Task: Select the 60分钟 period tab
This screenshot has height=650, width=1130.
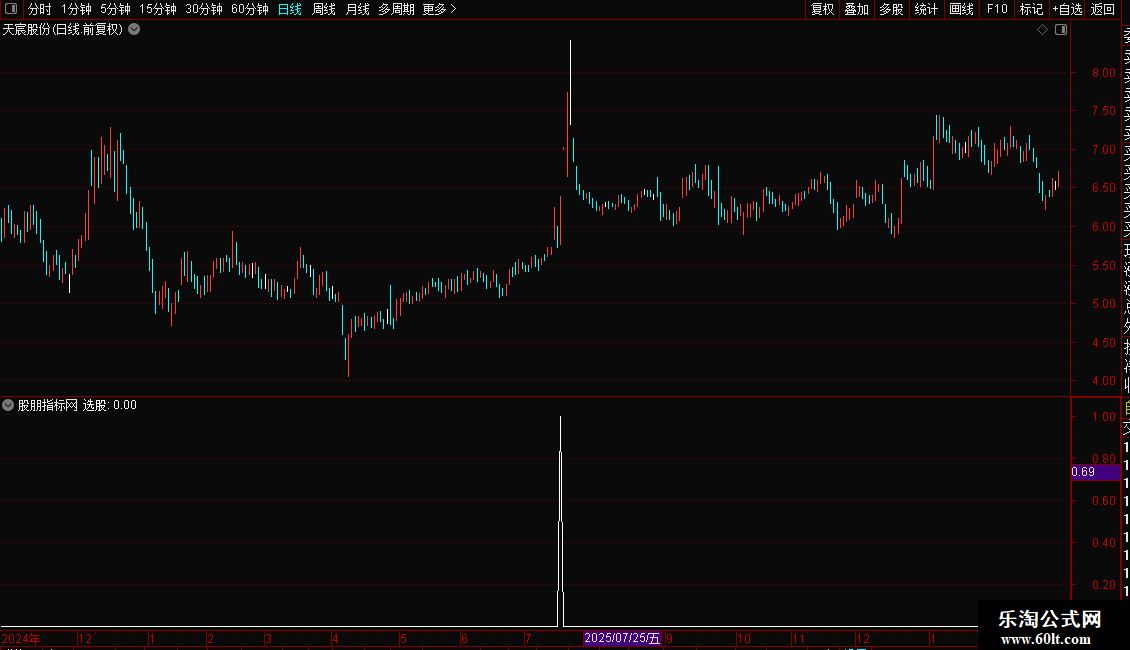Action: point(250,9)
